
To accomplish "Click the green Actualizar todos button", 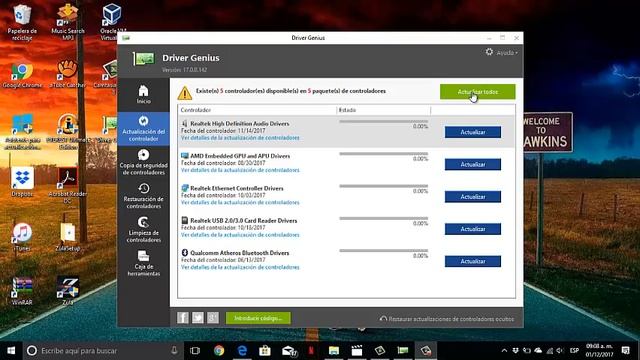I will [478, 92].
